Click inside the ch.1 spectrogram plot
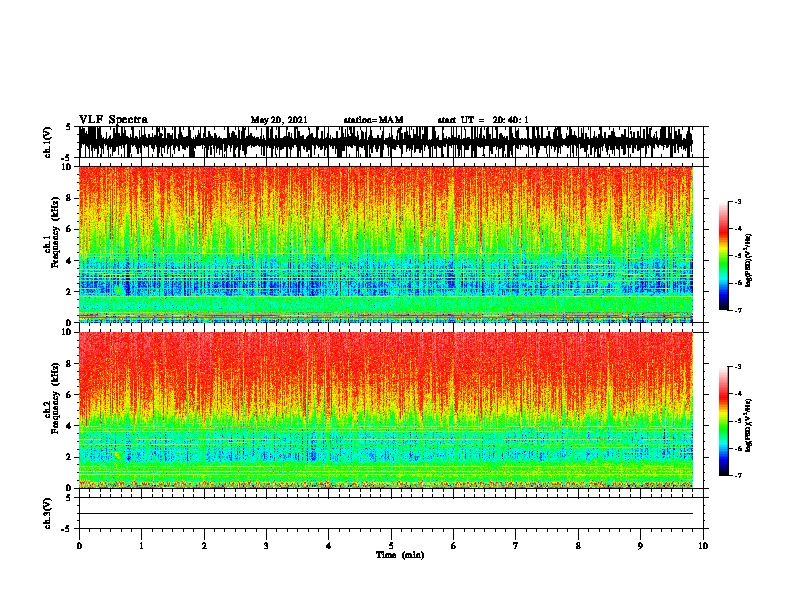The image size is (792, 612). pyautogui.click(x=386, y=244)
